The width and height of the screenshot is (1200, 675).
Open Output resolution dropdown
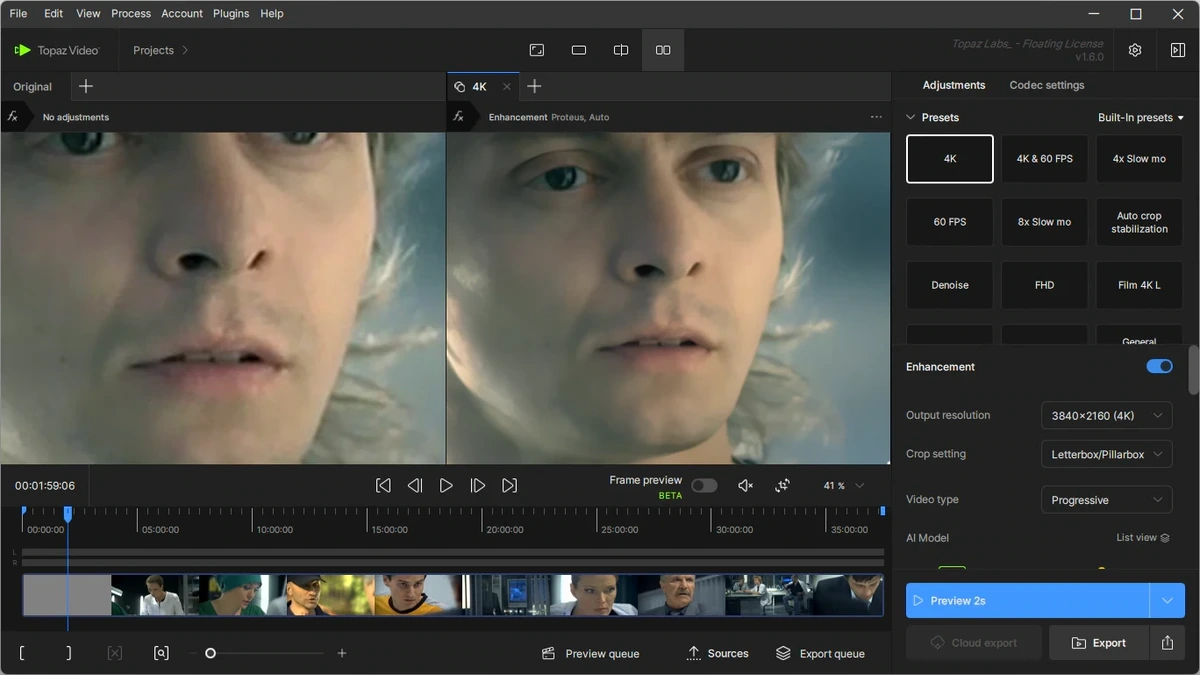pyautogui.click(x=1106, y=415)
